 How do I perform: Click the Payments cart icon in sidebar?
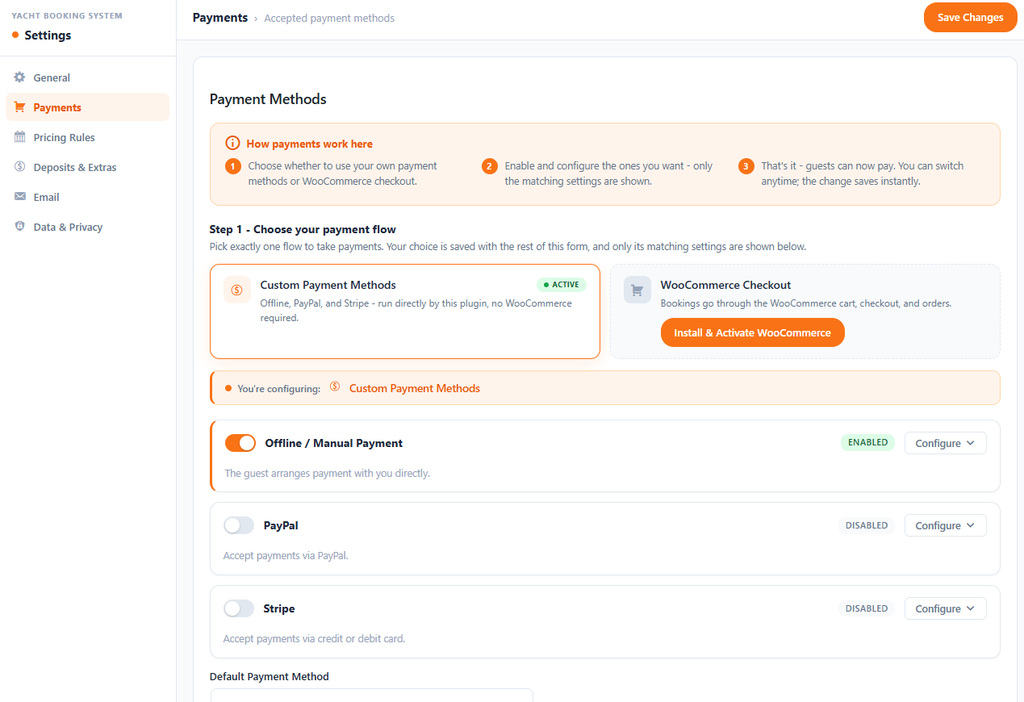(20, 107)
